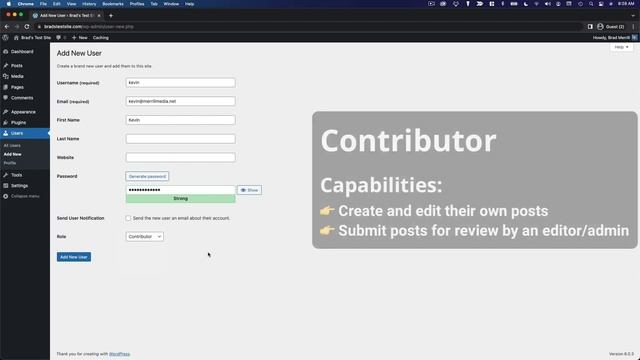Open the volume control in menu bar
Screen dimensions: 640x360
point(547,4)
